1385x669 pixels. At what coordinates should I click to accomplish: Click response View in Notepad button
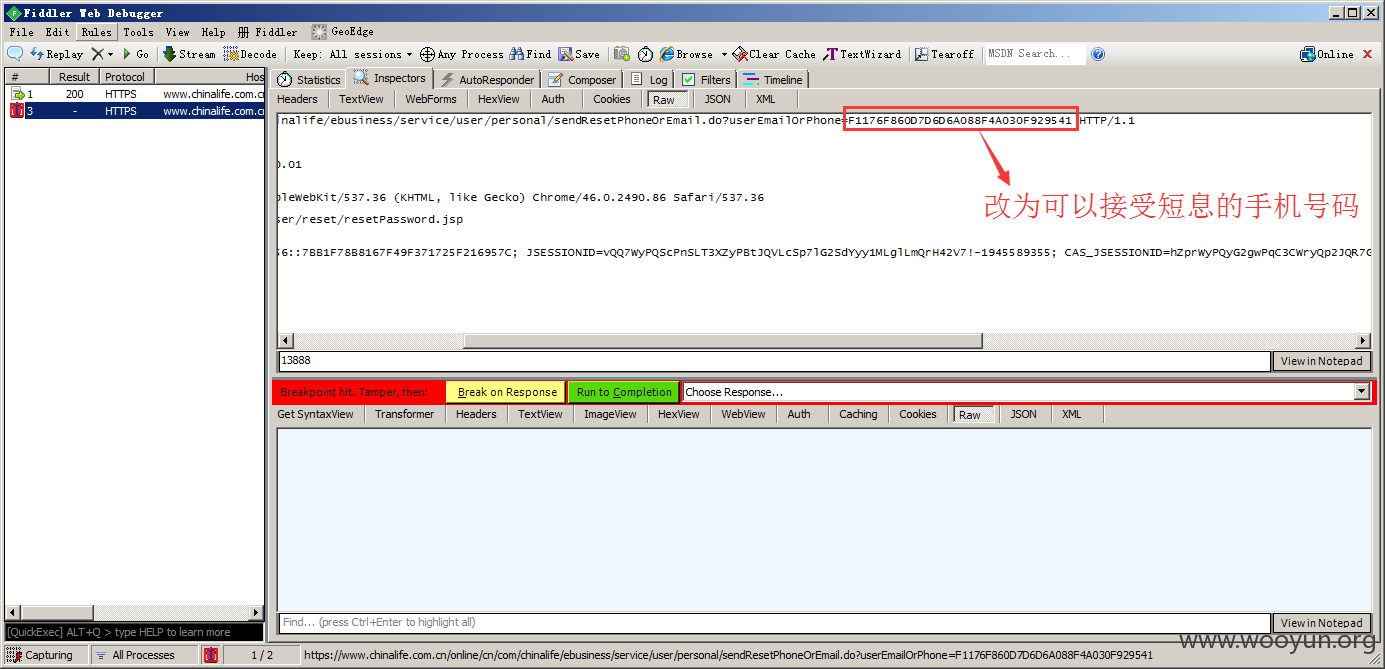pyautogui.click(x=1321, y=623)
